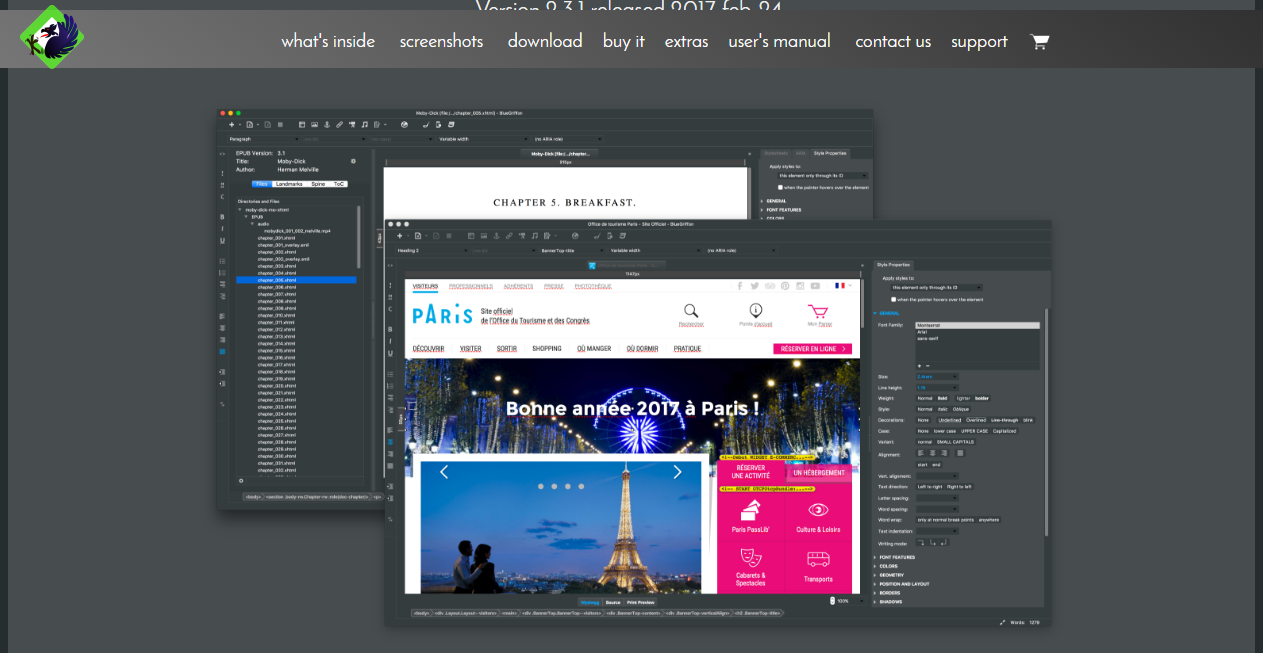Go to the previous slide in the Eiffel Tower carousel
1263x653 pixels.
[x=444, y=472]
